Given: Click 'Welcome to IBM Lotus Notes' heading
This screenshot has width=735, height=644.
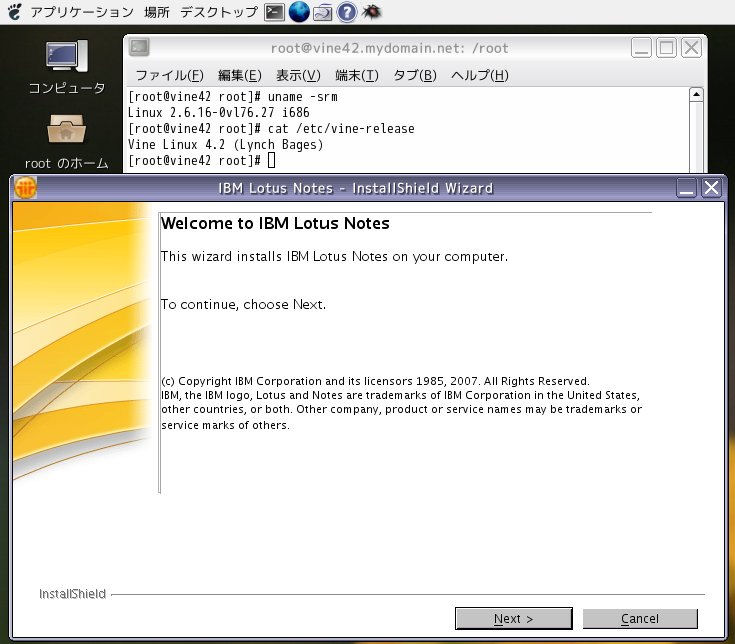Looking at the screenshot, I should coord(275,224).
